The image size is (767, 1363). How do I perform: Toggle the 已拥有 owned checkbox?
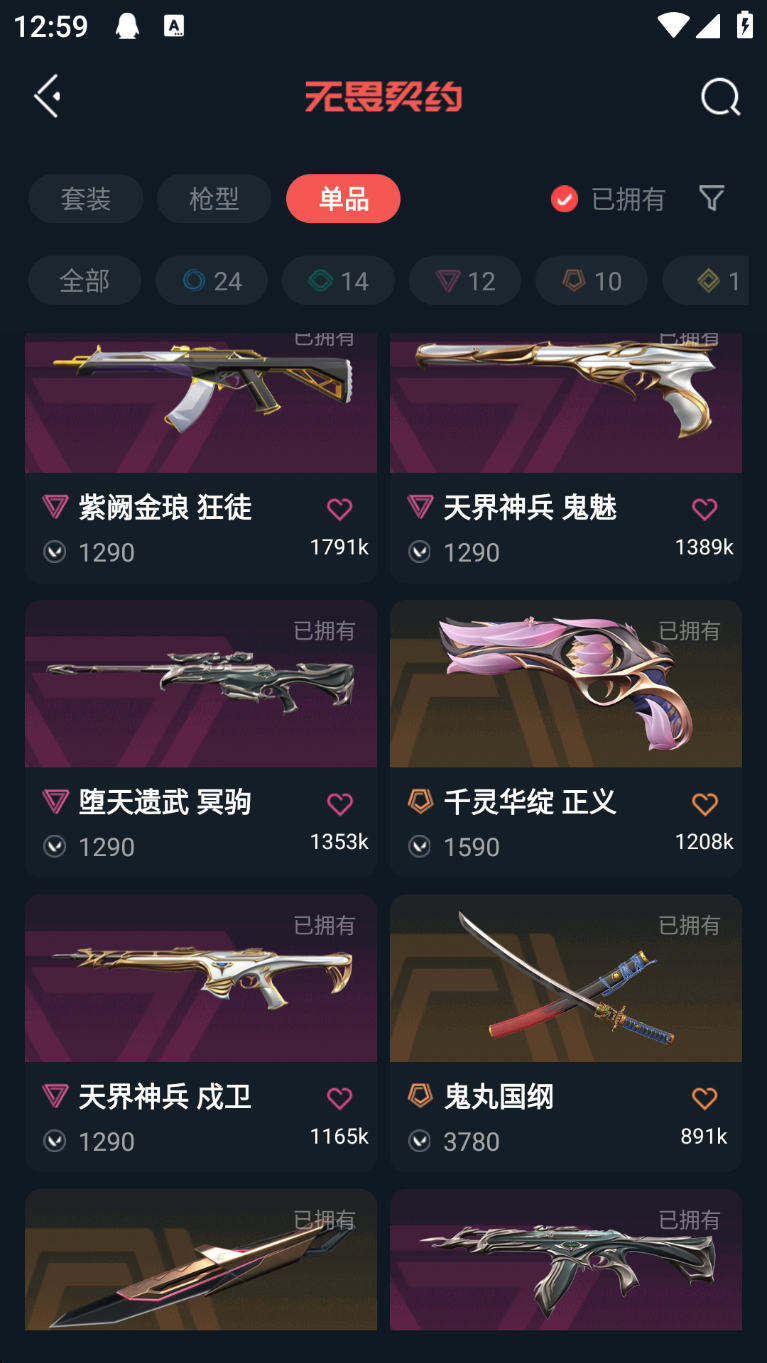[564, 199]
